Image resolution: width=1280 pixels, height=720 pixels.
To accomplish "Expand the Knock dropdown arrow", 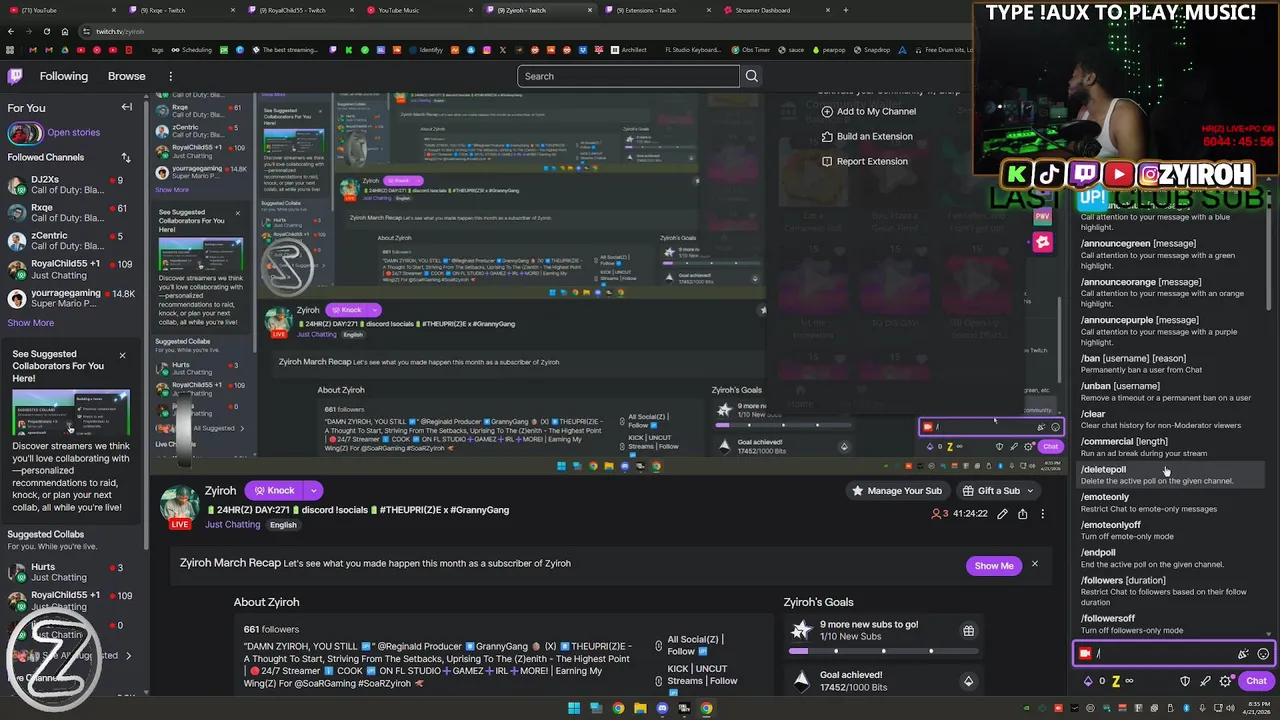I will (x=313, y=491).
